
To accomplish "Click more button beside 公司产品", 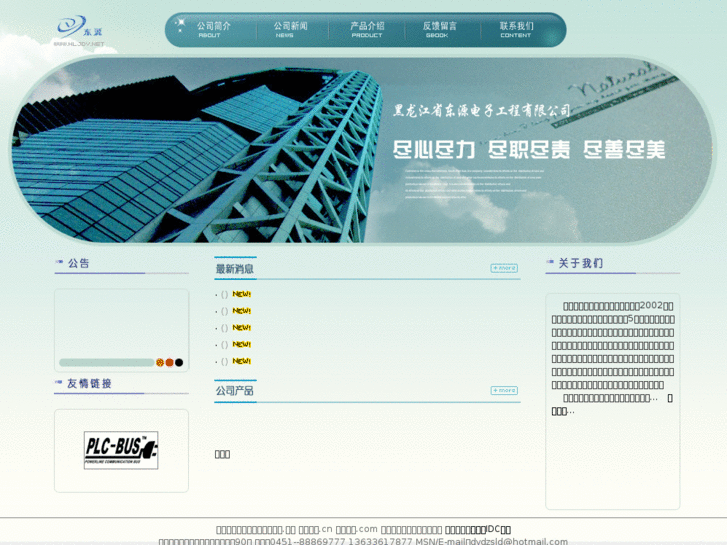I will pyautogui.click(x=504, y=391).
